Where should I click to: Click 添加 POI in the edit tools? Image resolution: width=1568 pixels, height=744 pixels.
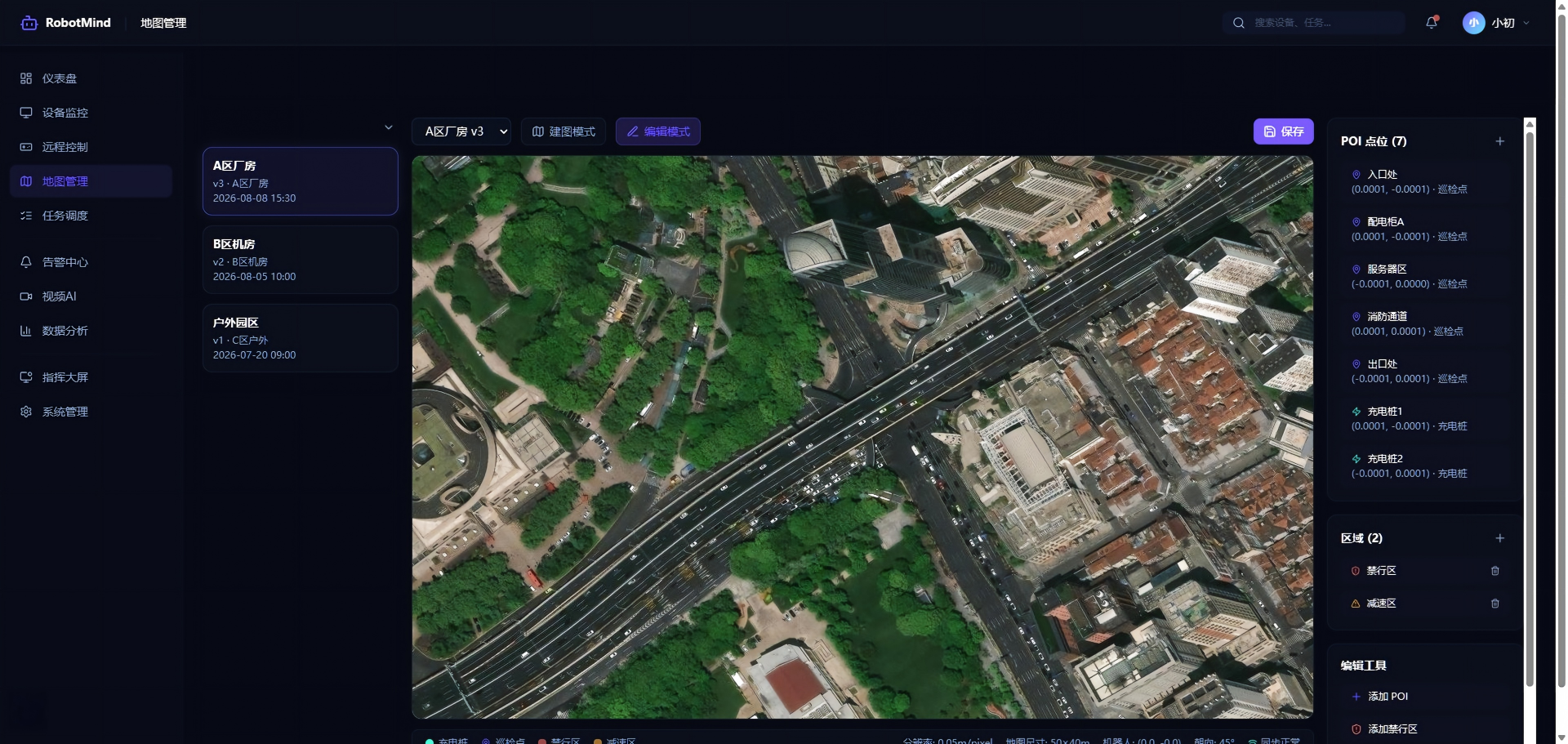coord(1425,697)
